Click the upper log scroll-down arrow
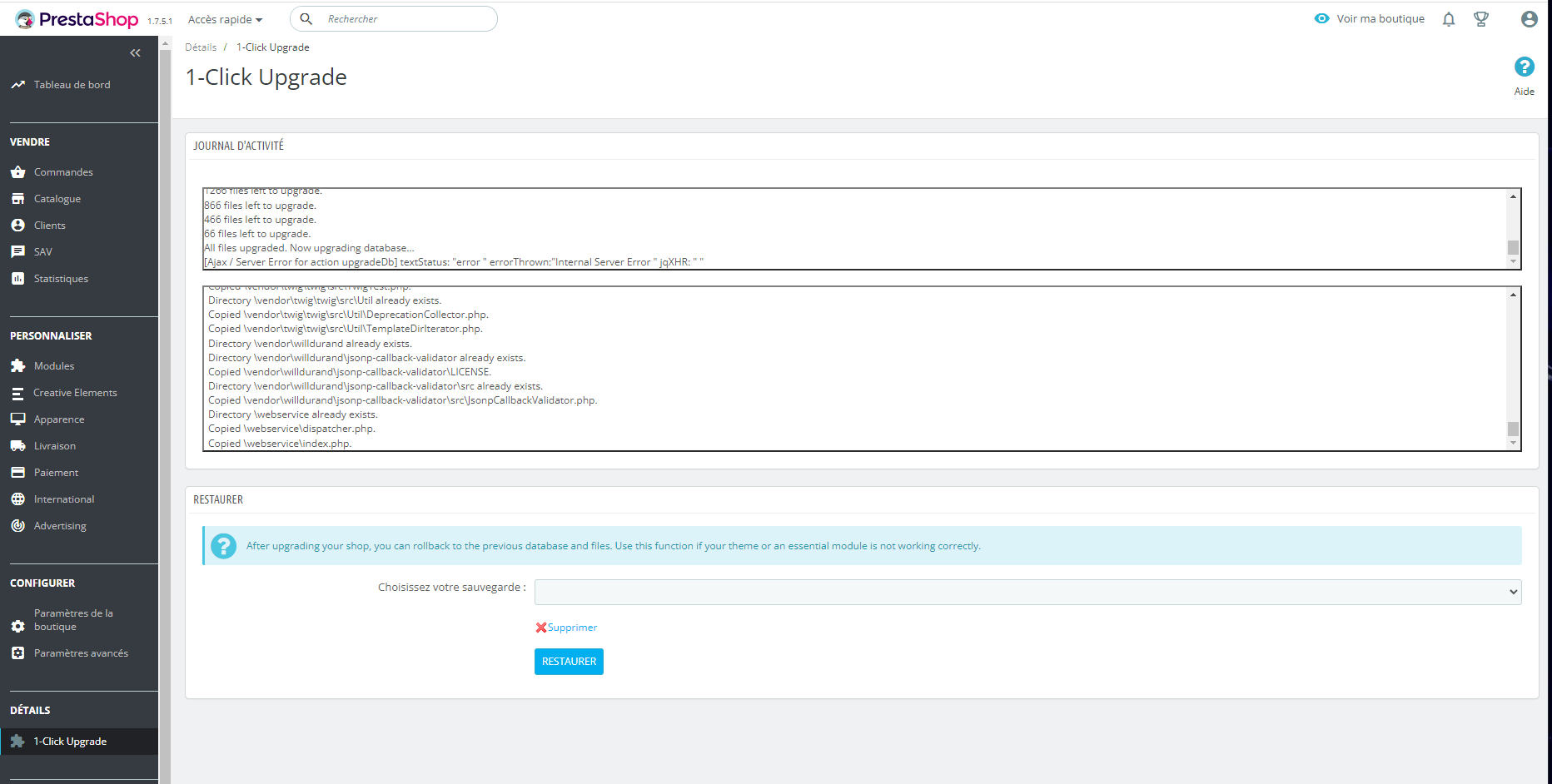The width and height of the screenshot is (1552, 784). point(1514,262)
